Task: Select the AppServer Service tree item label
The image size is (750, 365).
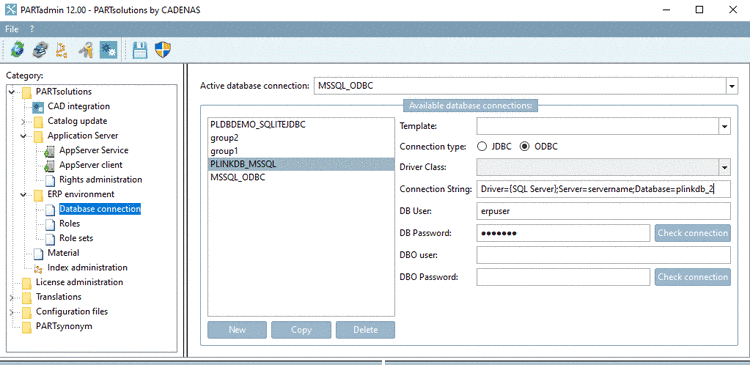Action: (94, 150)
